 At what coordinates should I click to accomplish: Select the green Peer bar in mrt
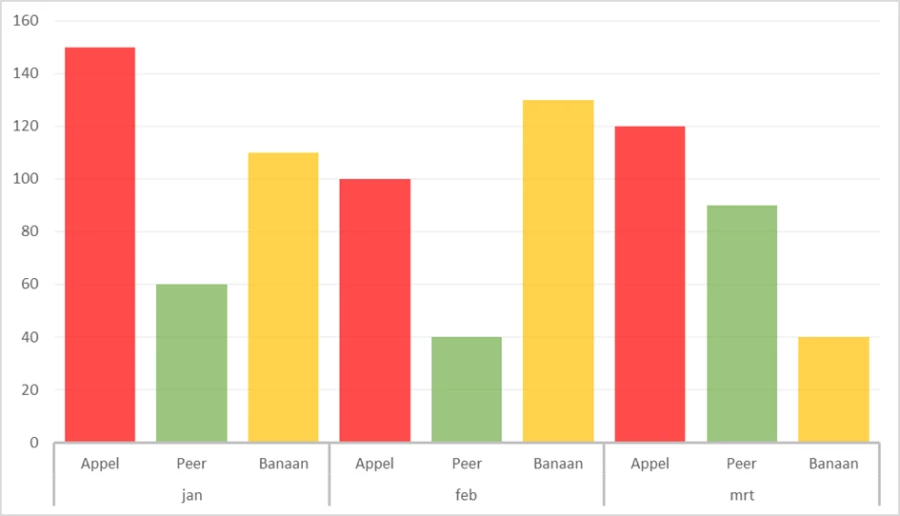tap(741, 323)
